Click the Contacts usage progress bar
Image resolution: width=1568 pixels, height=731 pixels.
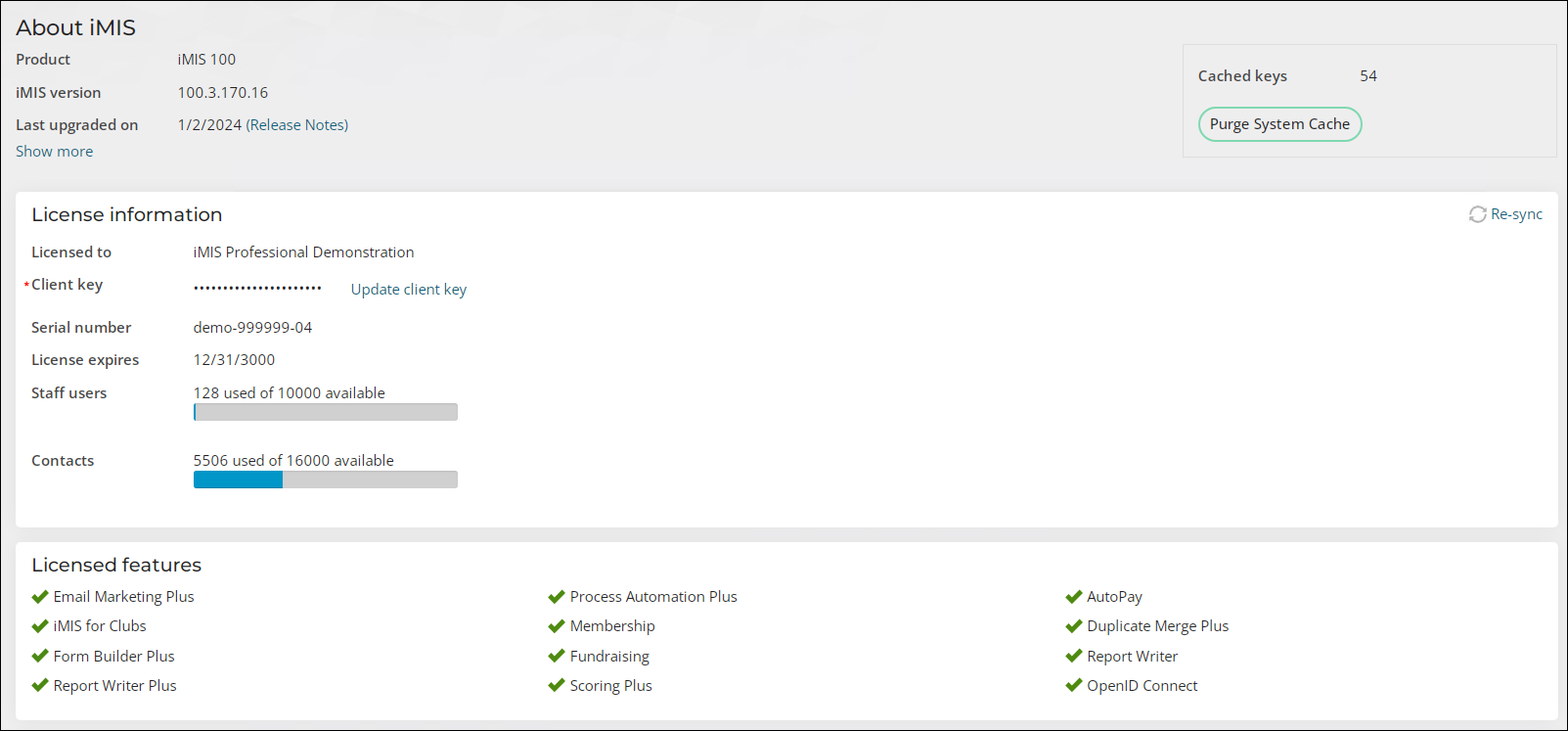tap(326, 480)
